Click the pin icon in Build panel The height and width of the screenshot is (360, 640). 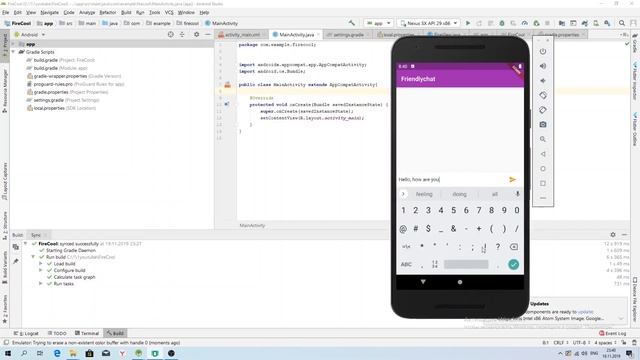tap(16, 261)
